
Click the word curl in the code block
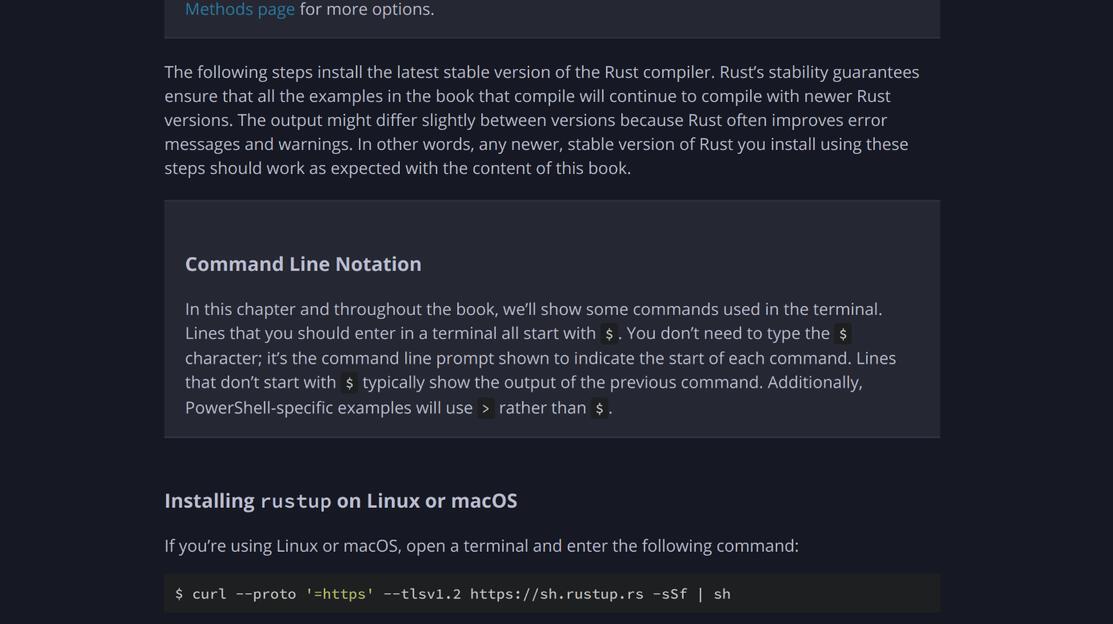coord(209,594)
